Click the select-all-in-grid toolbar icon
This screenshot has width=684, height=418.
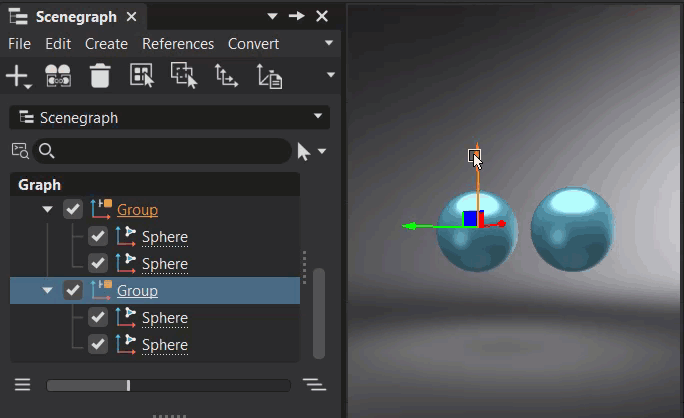point(142,75)
